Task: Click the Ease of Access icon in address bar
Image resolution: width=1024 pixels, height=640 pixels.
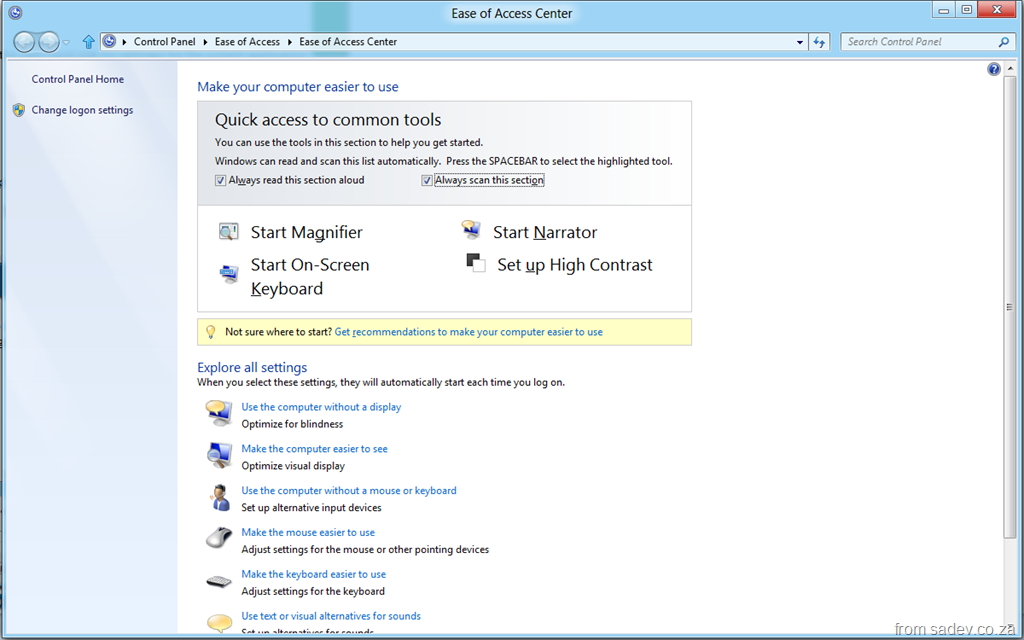Action: tap(110, 41)
